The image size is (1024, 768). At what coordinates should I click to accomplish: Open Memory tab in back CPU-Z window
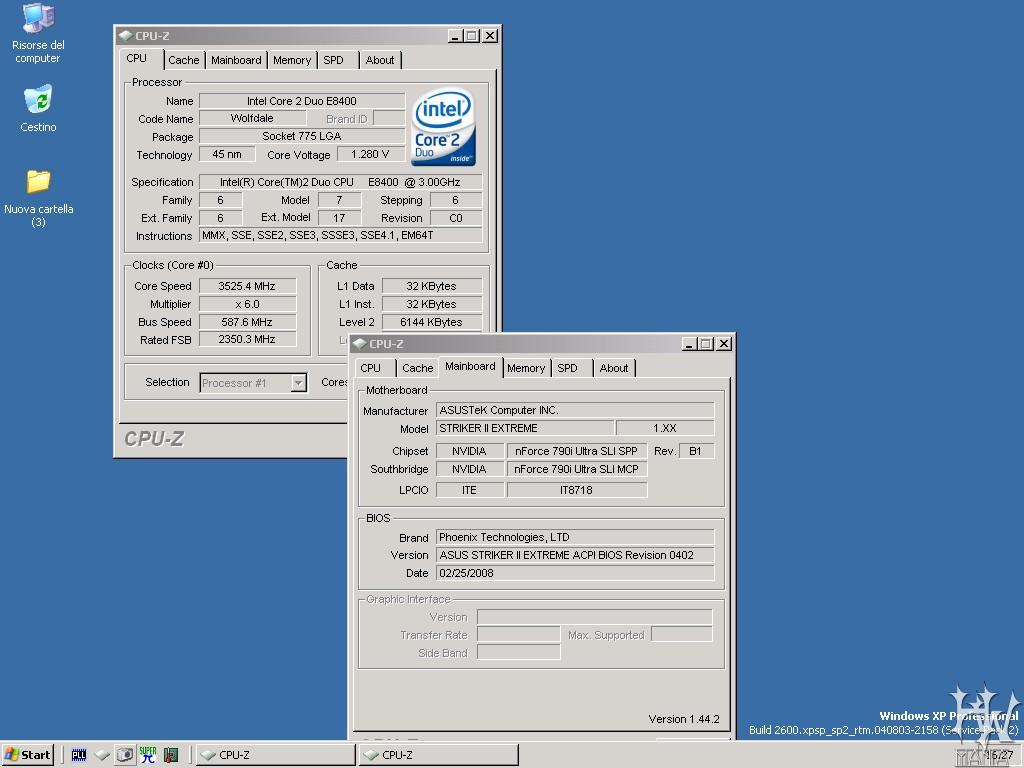pyautogui.click(x=292, y=60)
